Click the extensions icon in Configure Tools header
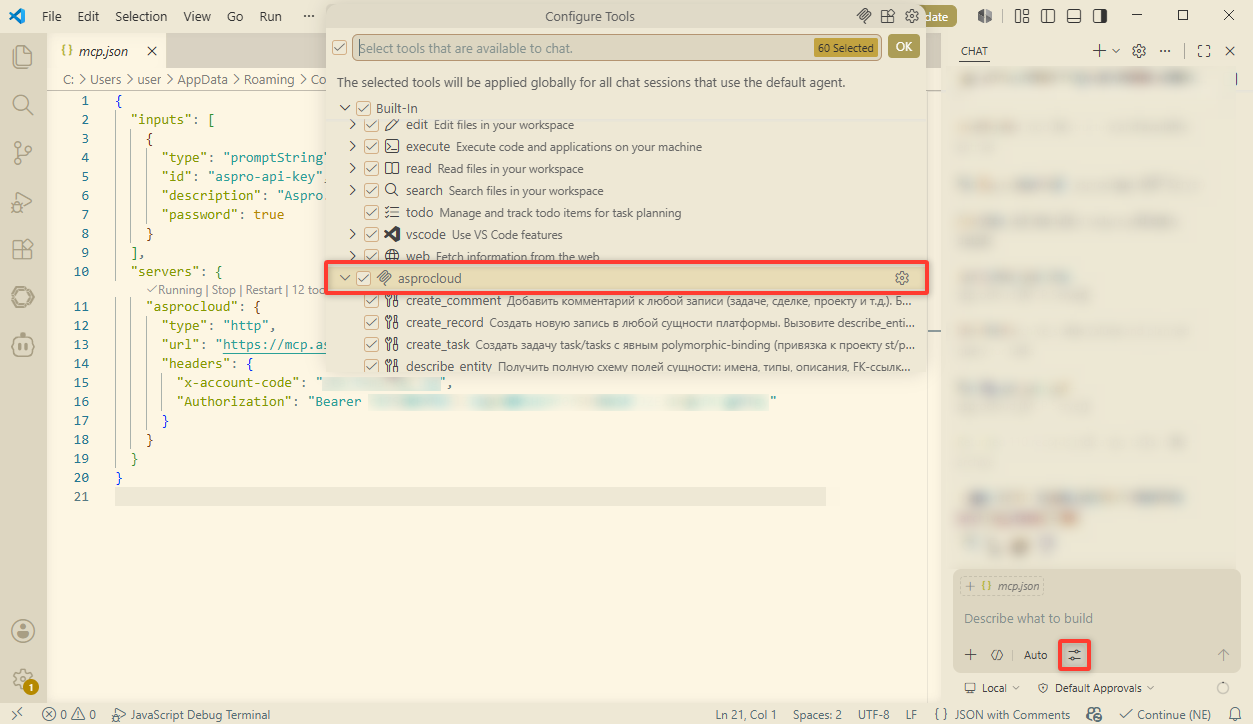The image size is (1253, 724). (x=888, y=16)
